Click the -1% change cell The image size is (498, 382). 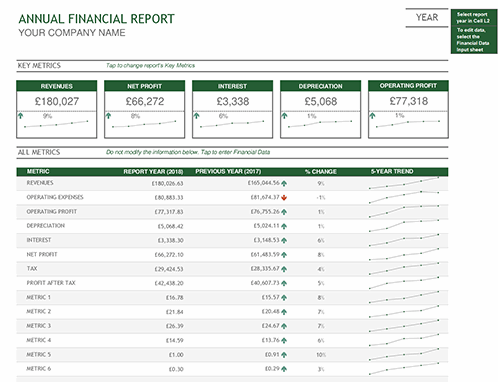tap(321, 198)
